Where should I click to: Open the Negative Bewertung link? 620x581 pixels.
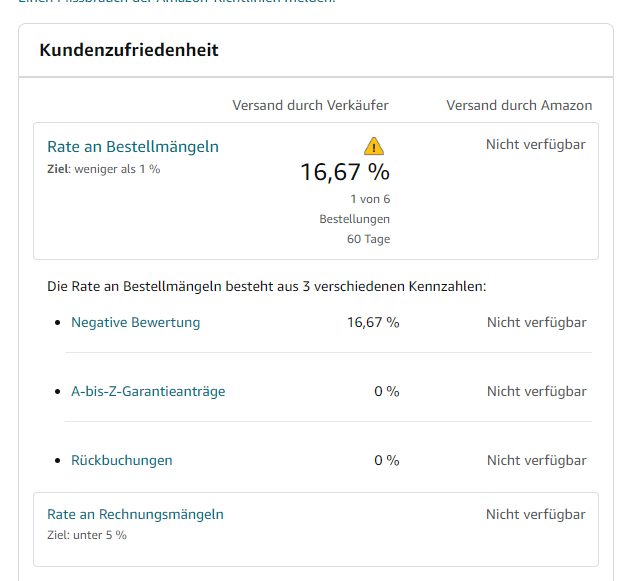tap(135, 322)
